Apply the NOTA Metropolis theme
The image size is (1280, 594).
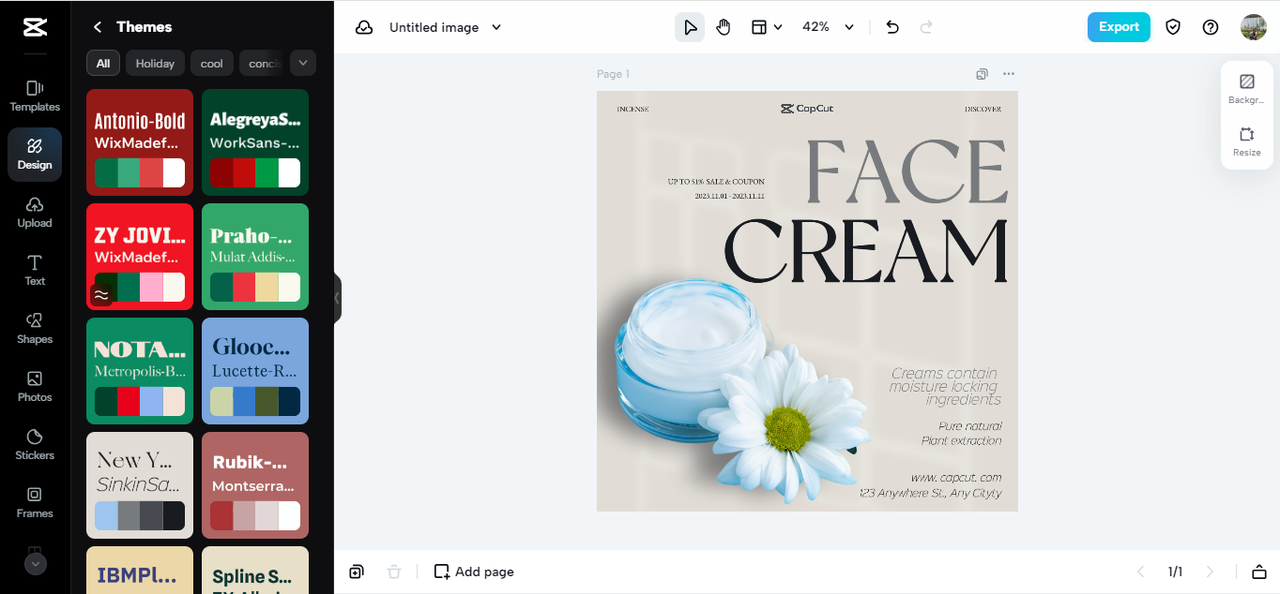click(140, 371)
